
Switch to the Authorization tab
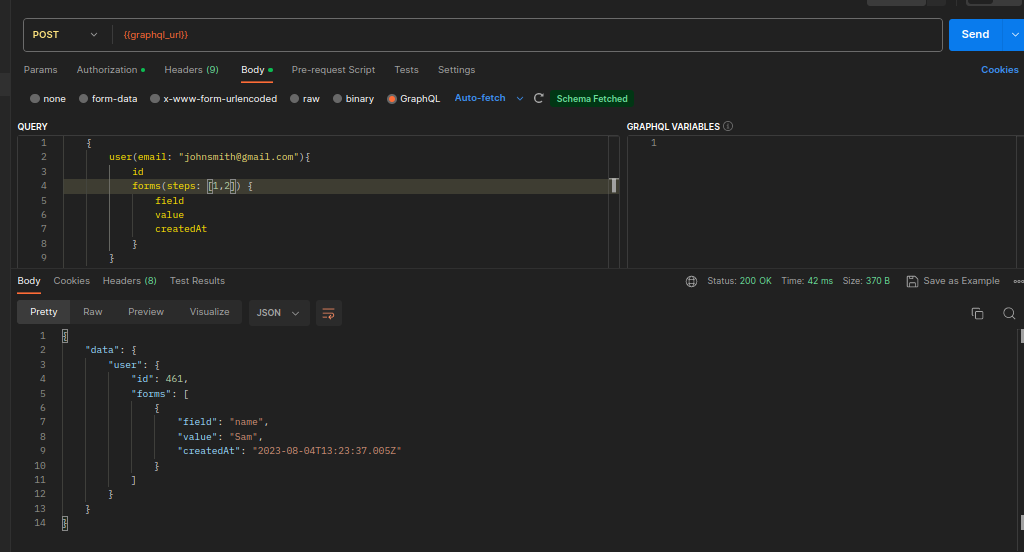110,70
